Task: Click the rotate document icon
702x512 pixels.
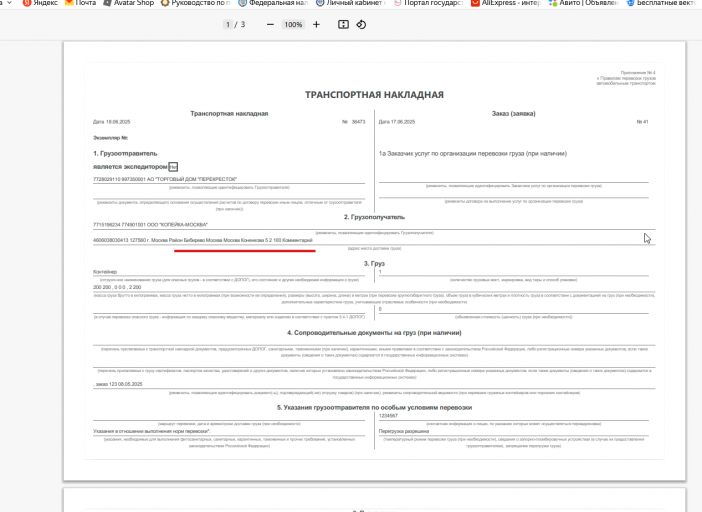Action: (361, 25)
